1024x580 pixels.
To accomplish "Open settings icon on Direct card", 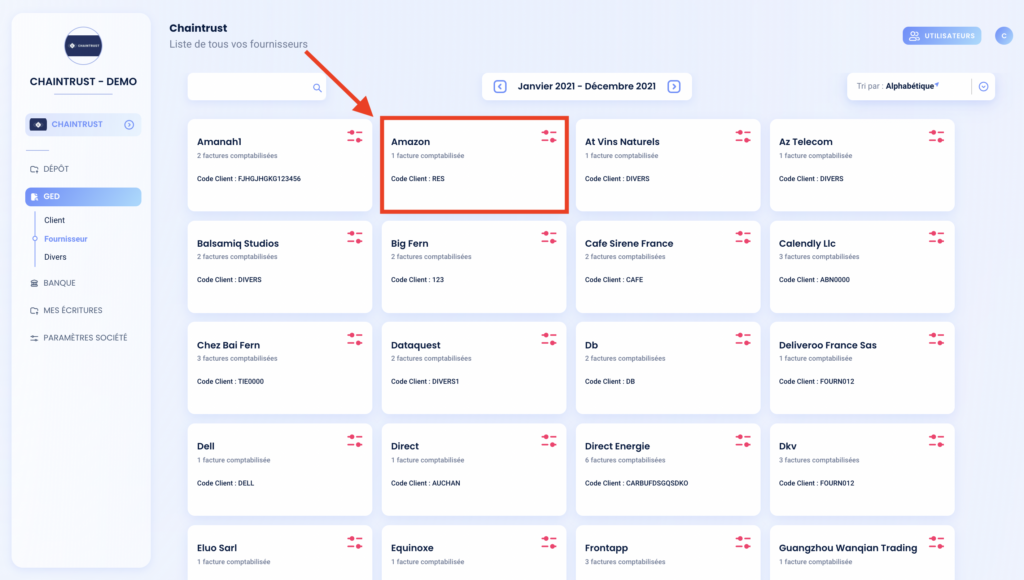I will click(x=549, y=441).
